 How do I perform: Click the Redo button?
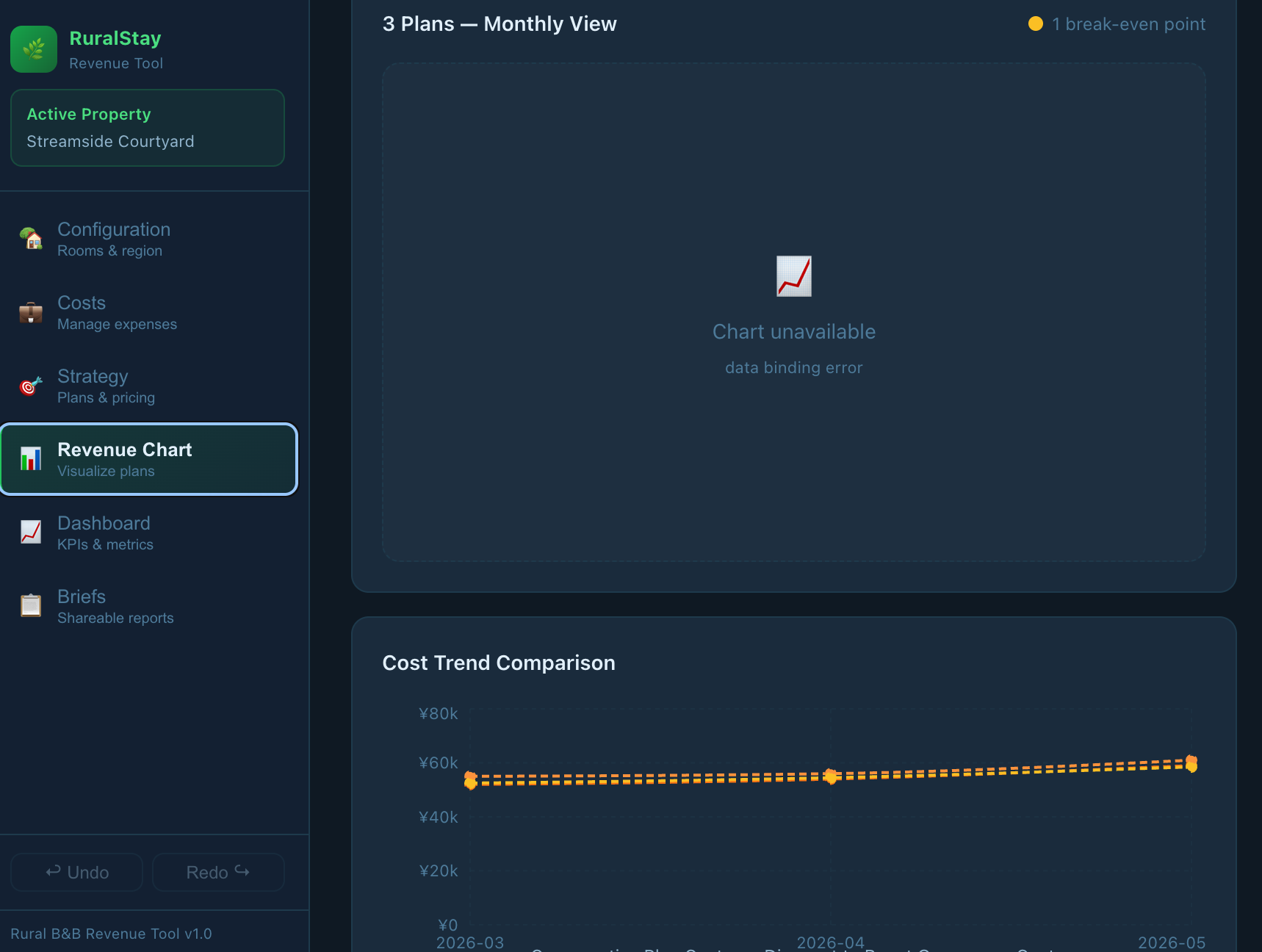[218, 872]
